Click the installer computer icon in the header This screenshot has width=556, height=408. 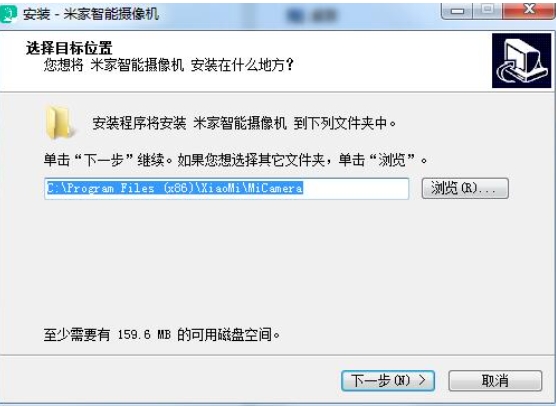522,61
